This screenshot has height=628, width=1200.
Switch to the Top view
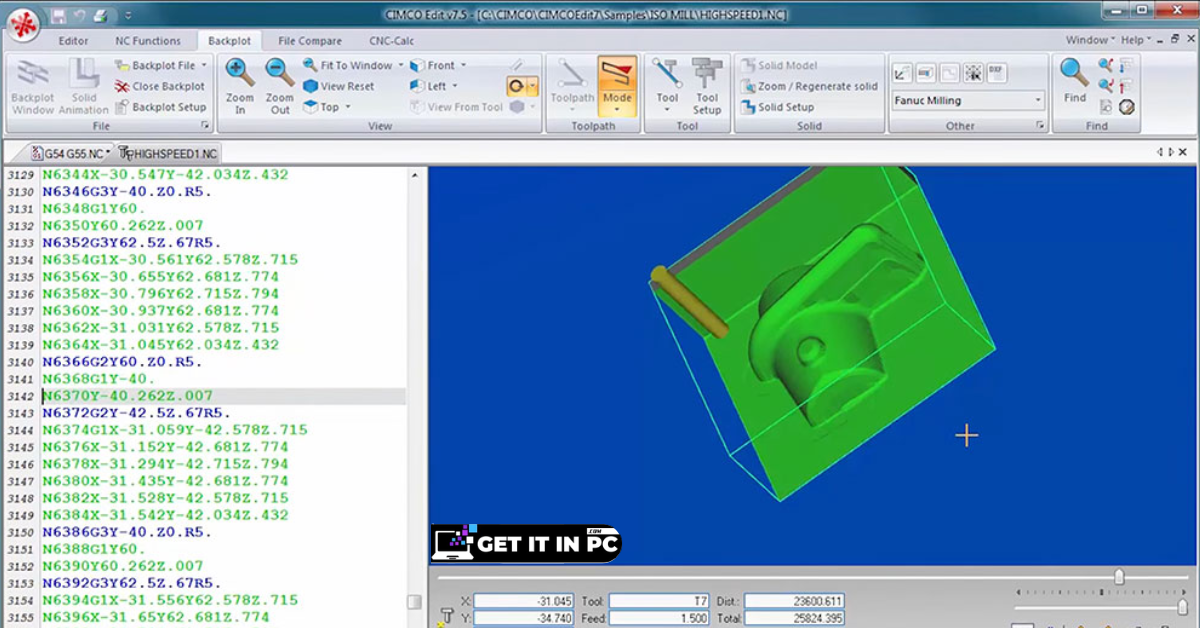coord(322,107)
